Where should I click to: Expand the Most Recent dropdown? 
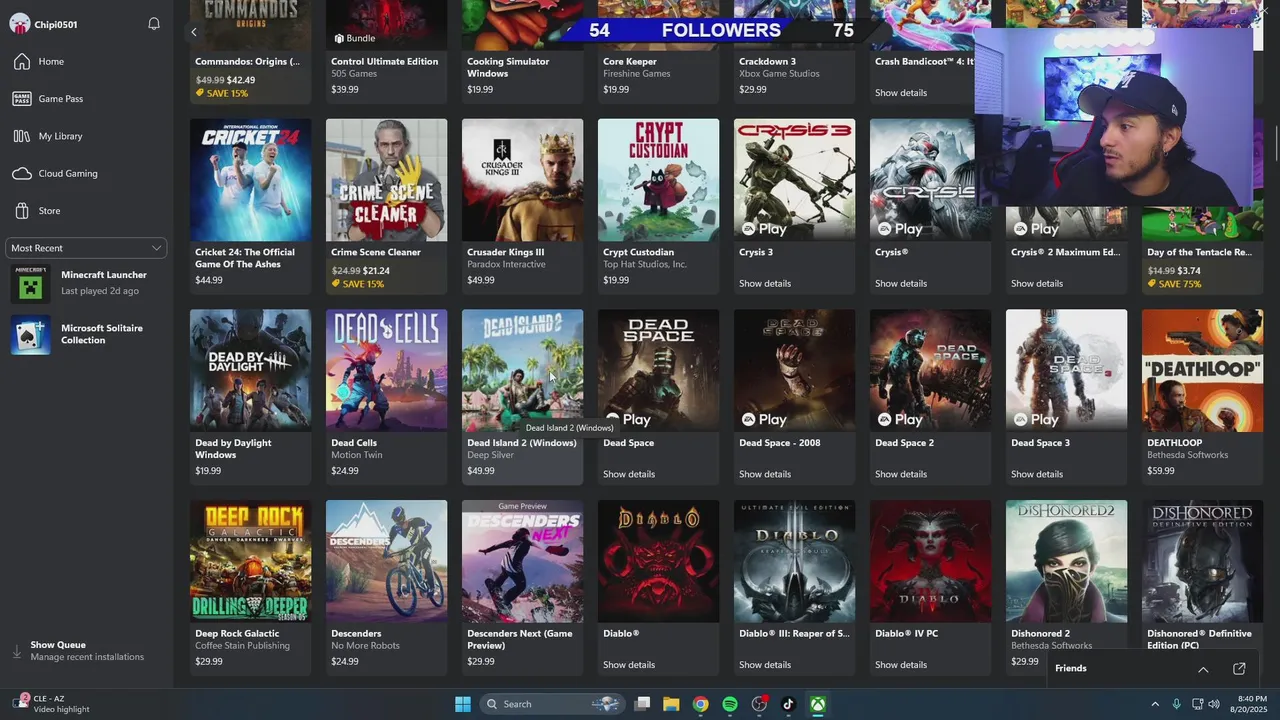[x=86, y=248]
